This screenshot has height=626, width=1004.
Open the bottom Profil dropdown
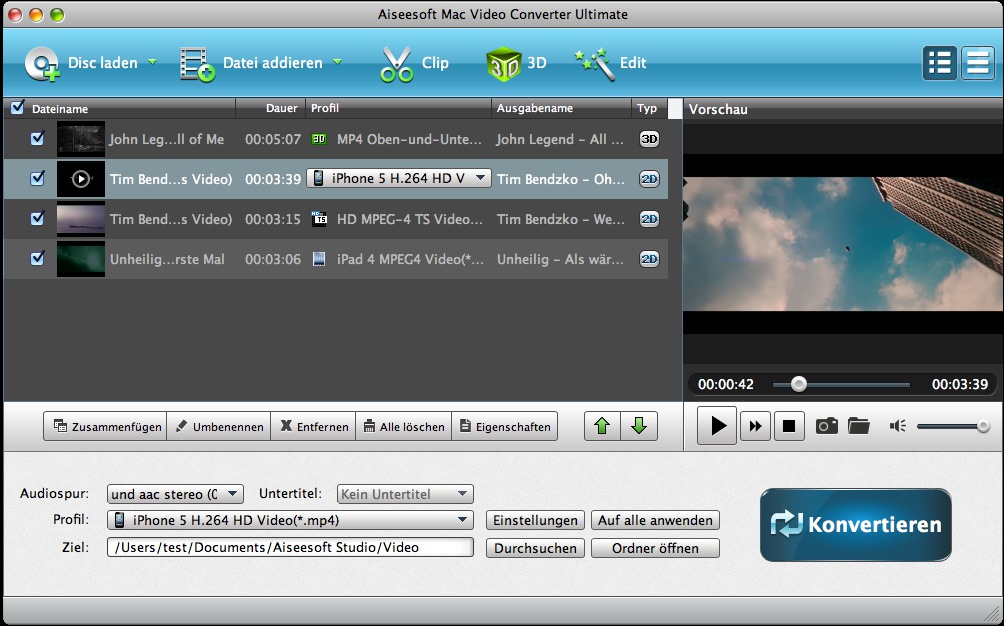point(290,520)
